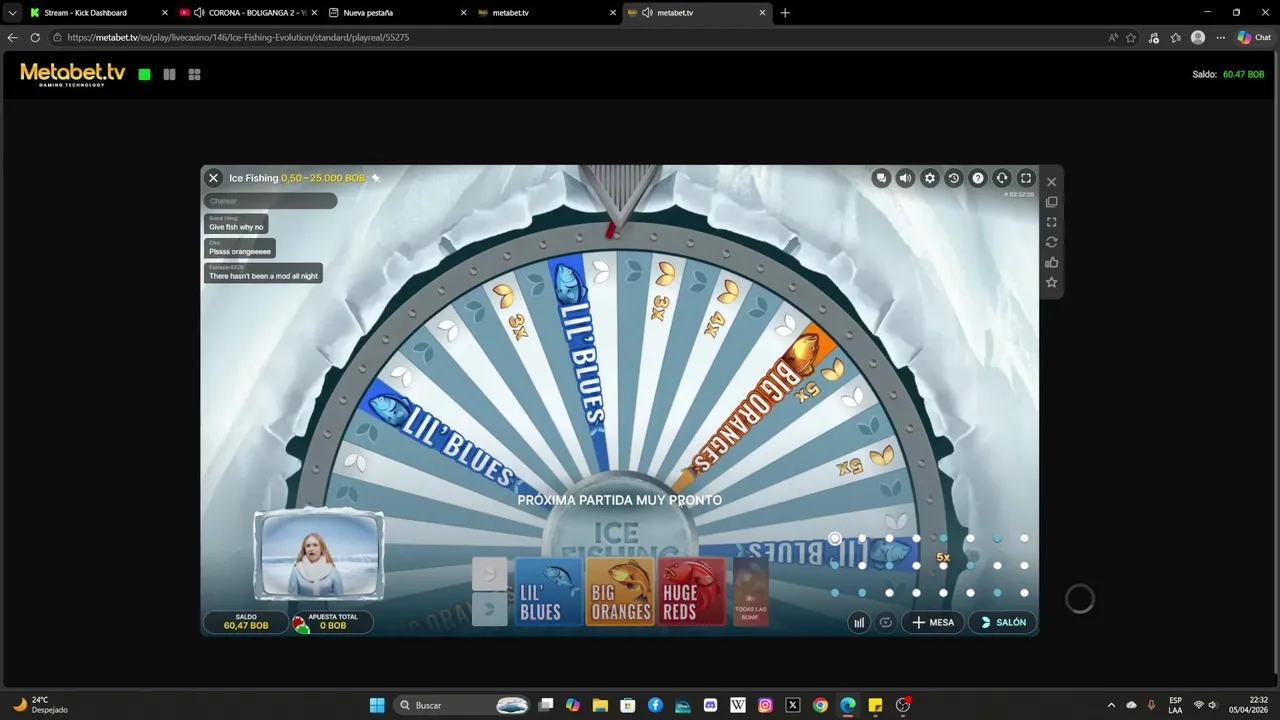This screenshot has width=1280, height=720.
Task: Open the help question mark icon
Action: point(978,178)
